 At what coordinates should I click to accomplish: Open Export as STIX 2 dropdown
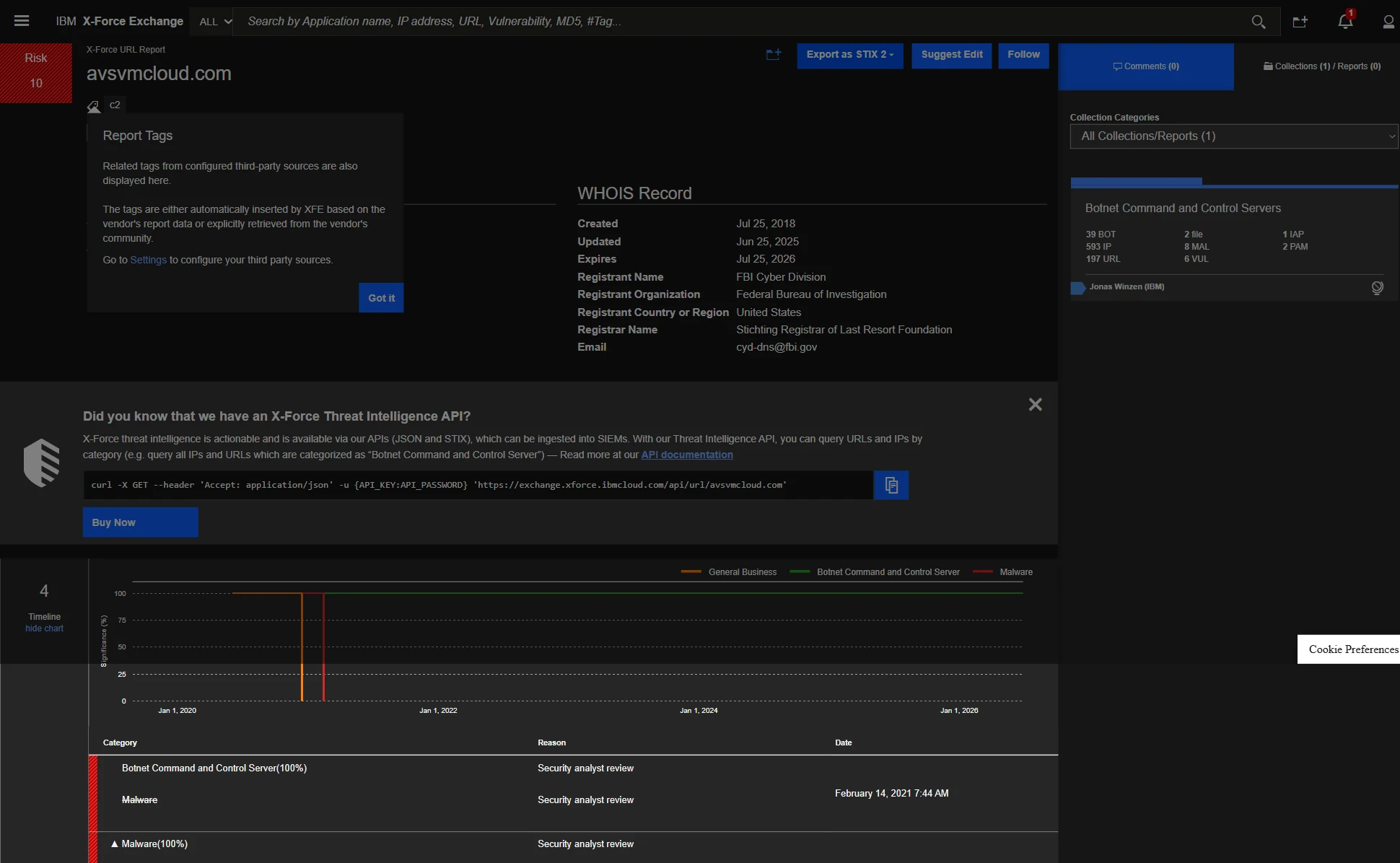coord(850,55)
